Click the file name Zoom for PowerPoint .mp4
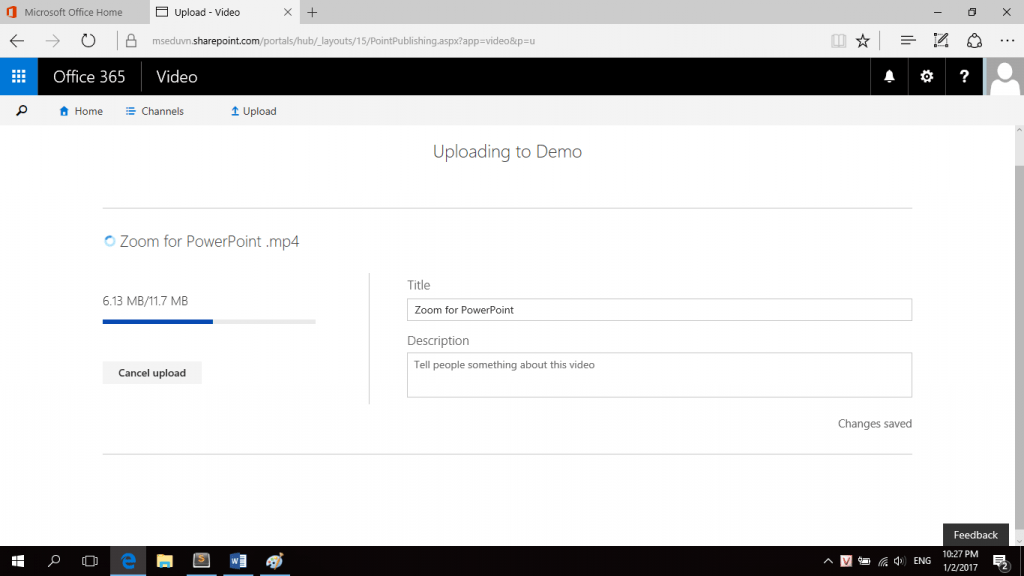Screen dimensions: 1024x576 (210, 241)
